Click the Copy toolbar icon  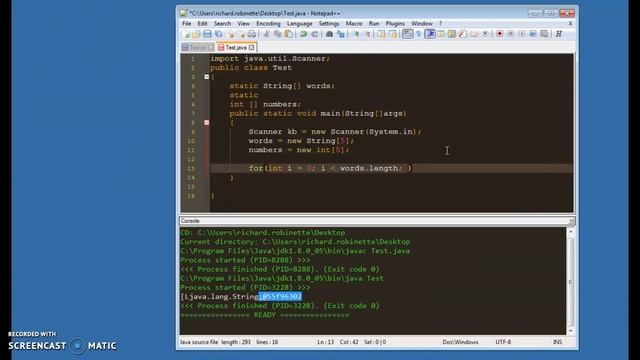(277, 34)
